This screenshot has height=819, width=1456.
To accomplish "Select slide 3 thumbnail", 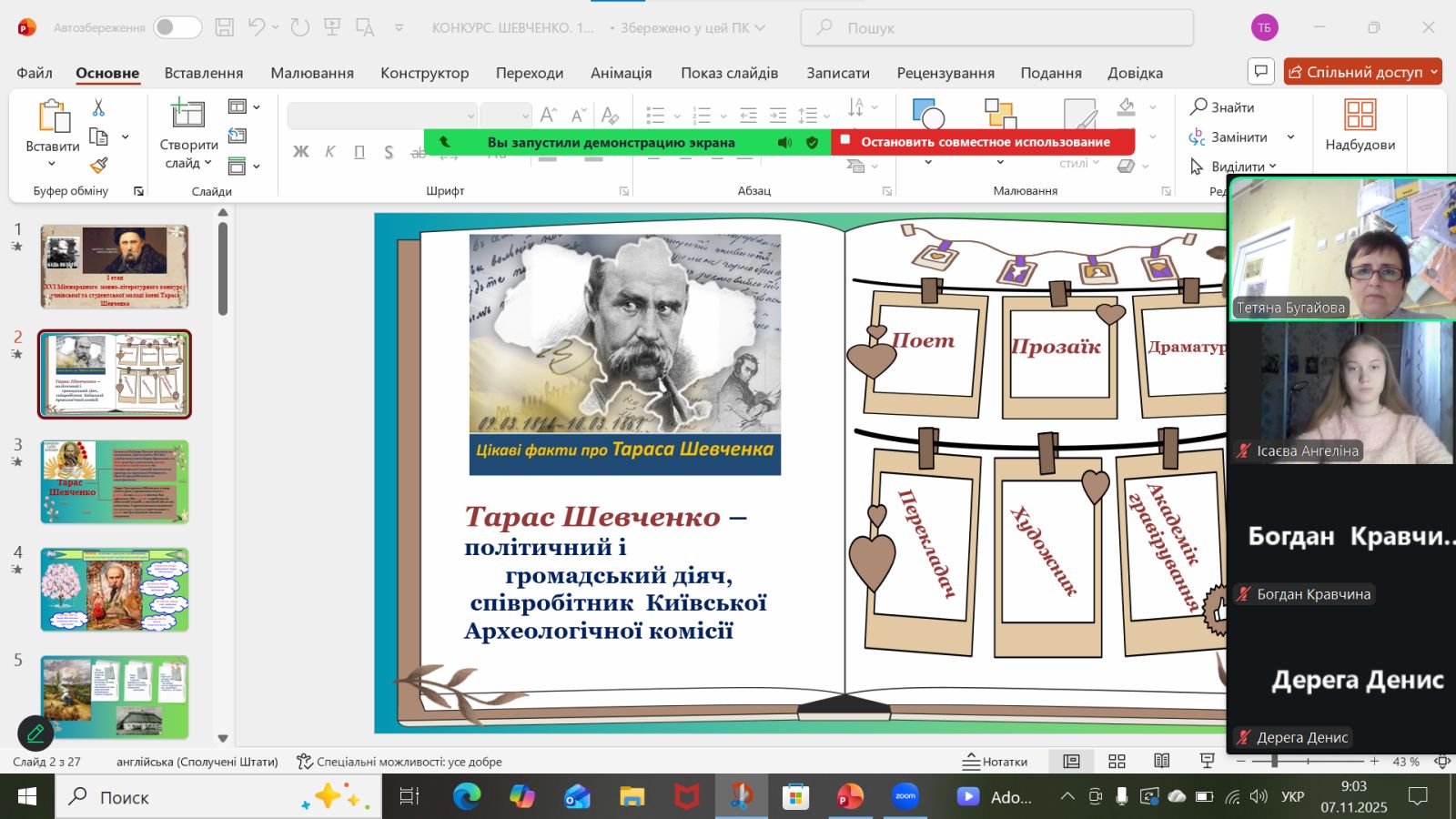I will point(115,481).
